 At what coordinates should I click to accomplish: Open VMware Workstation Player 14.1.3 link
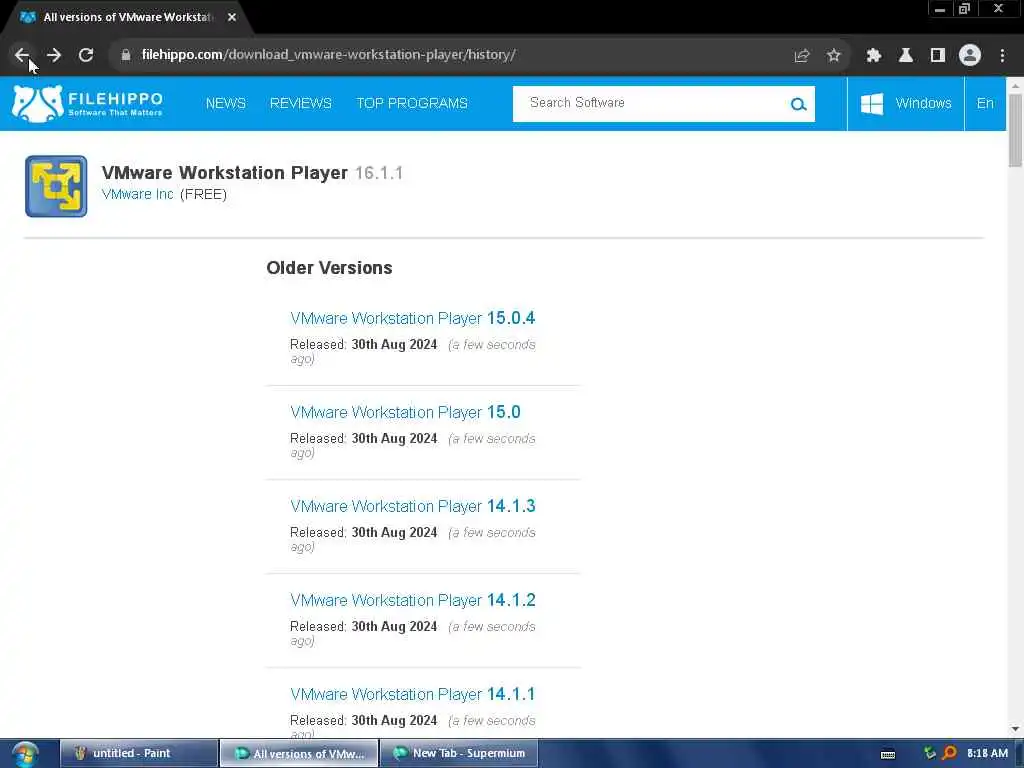413,506
